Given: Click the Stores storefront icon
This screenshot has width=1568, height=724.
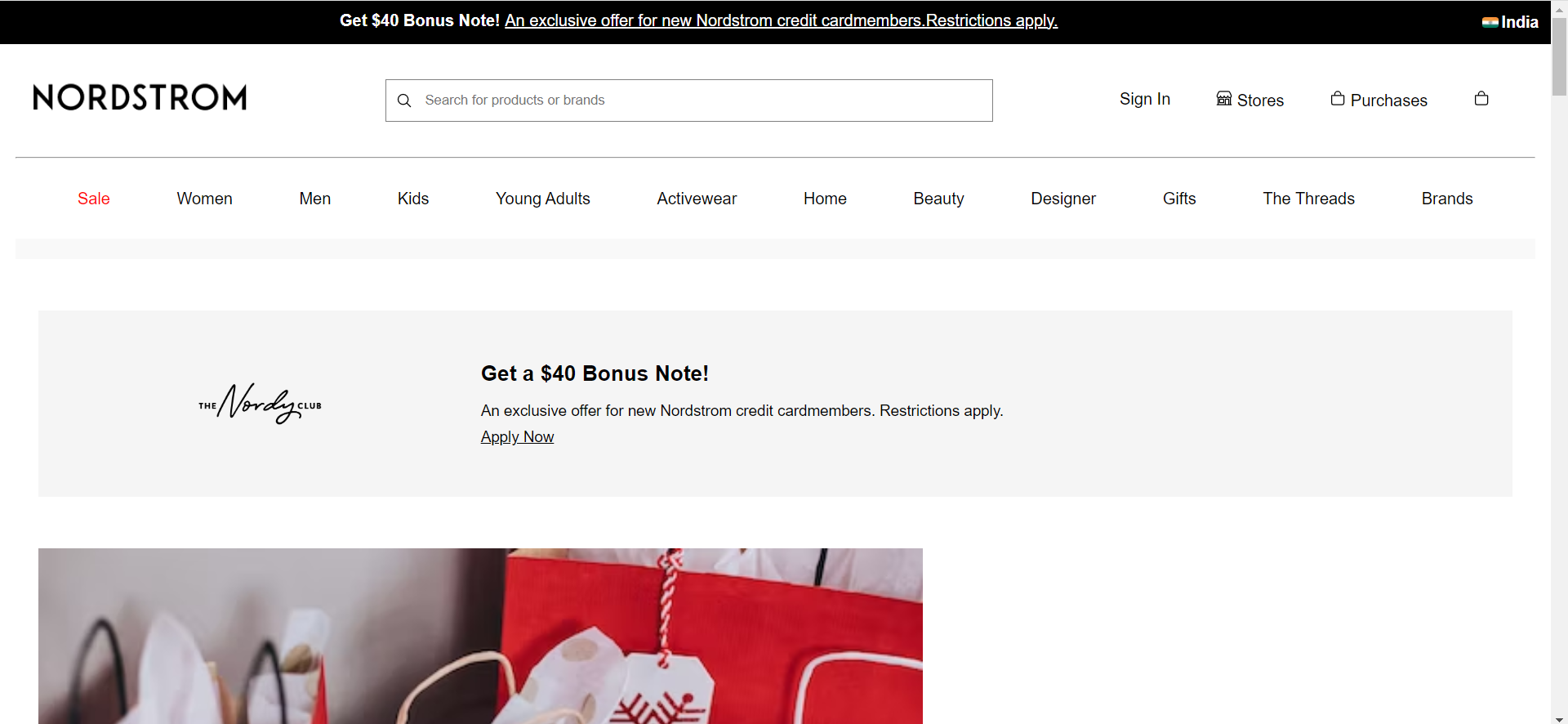Looking at the screenshot, I should (x=1223, y=99).
